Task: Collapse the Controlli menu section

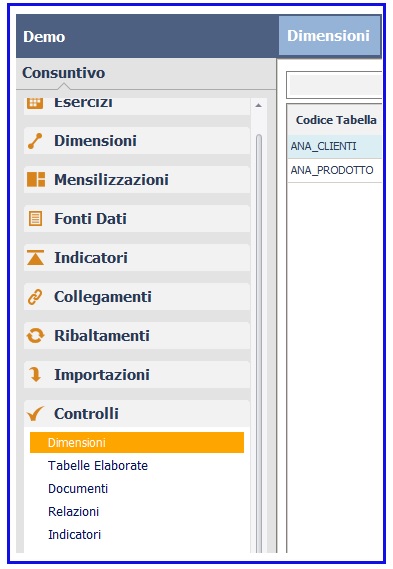Action: [137, 414]
